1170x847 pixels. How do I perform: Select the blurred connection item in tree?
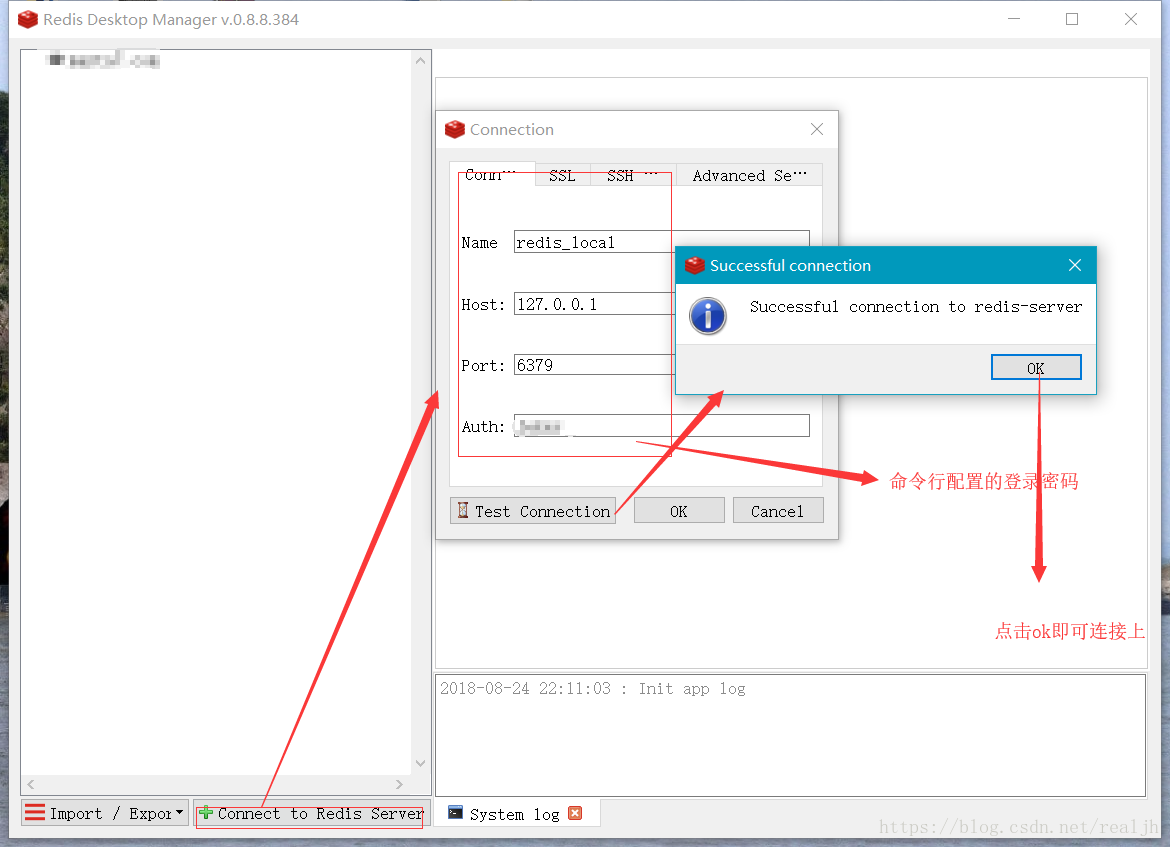(x=103, y=60)
